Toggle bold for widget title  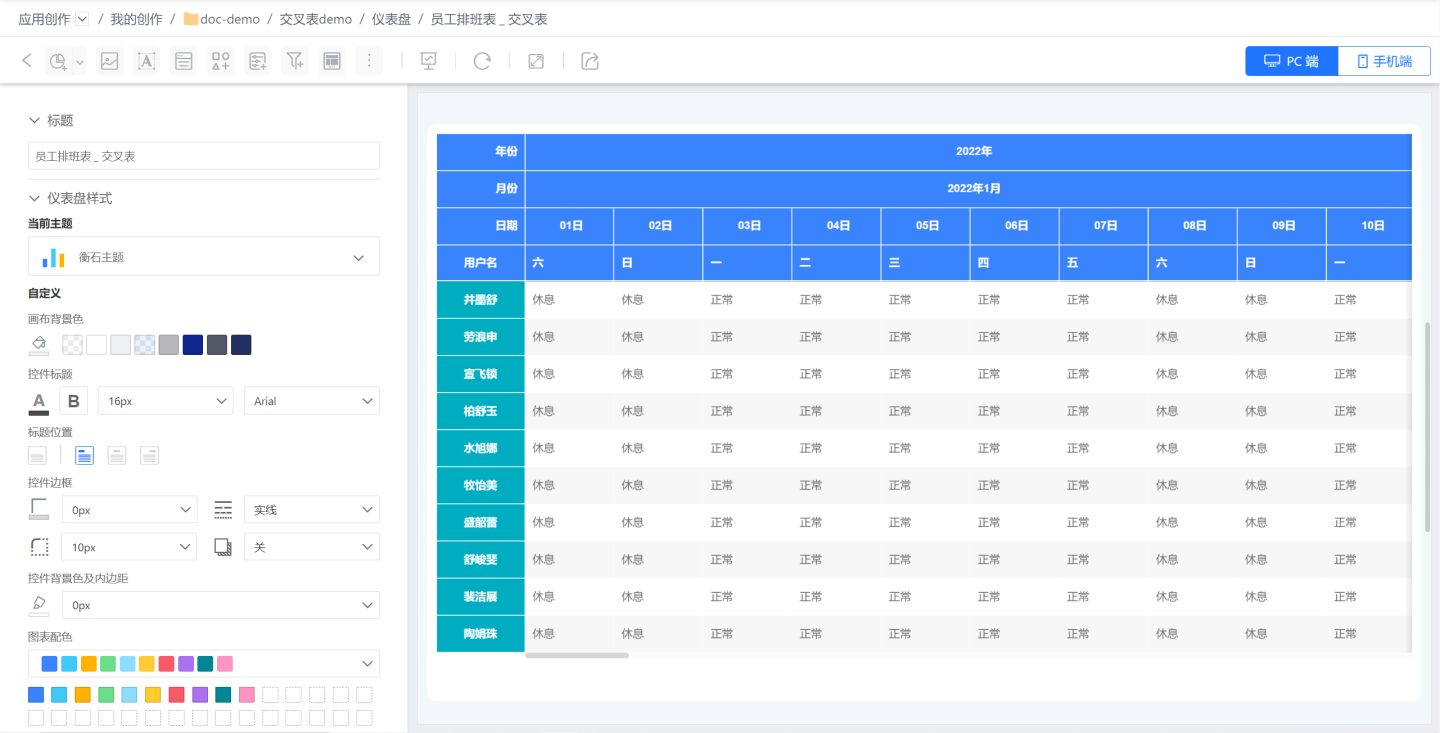coord(74,401)
